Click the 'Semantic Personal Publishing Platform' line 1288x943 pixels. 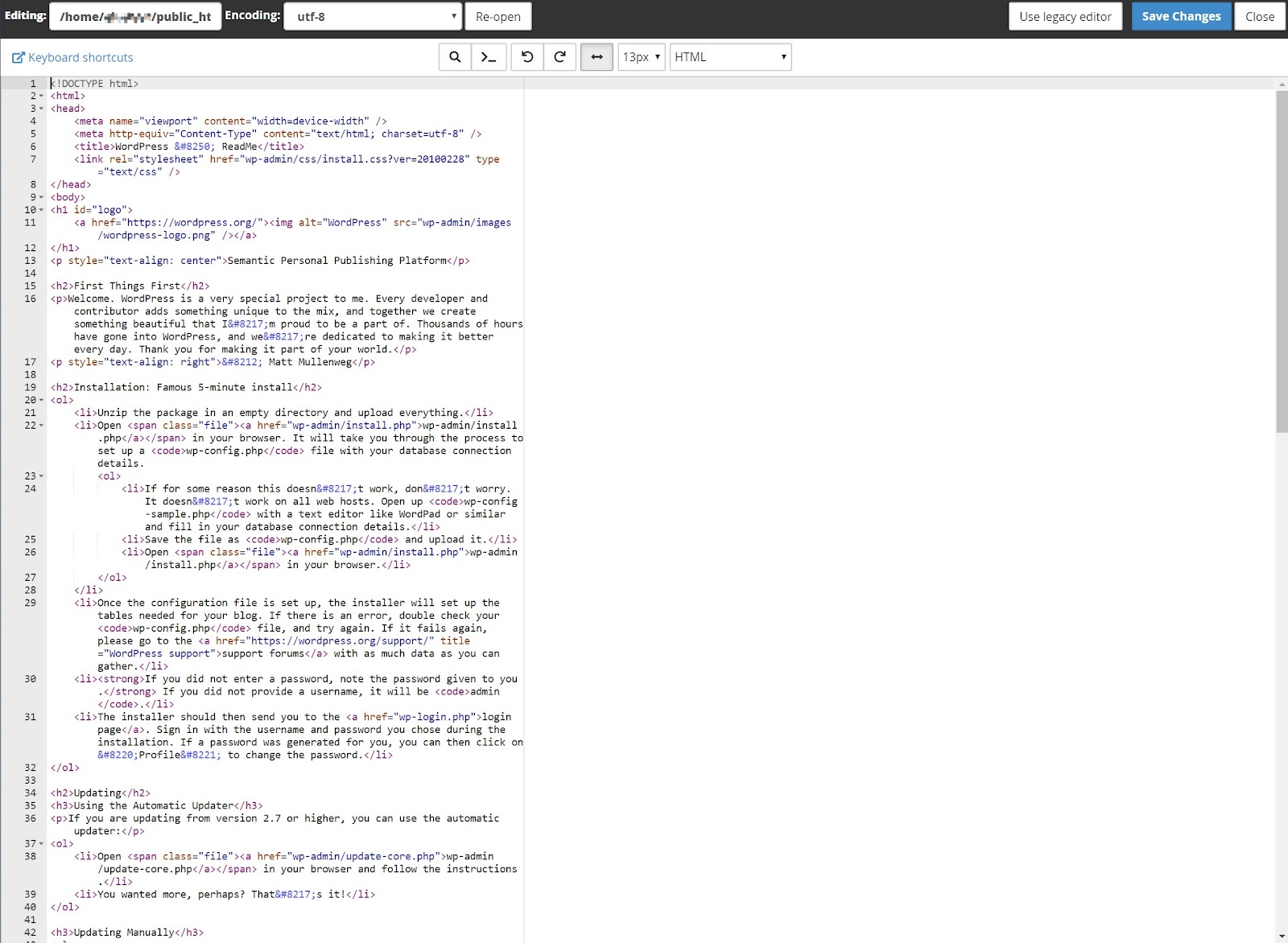pos(260,261)
